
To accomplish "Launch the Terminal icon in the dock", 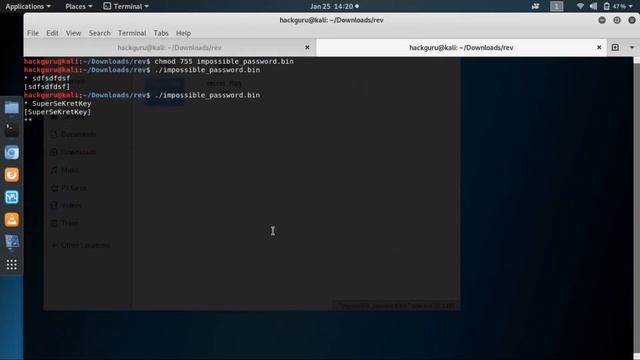I will point(11,130).
